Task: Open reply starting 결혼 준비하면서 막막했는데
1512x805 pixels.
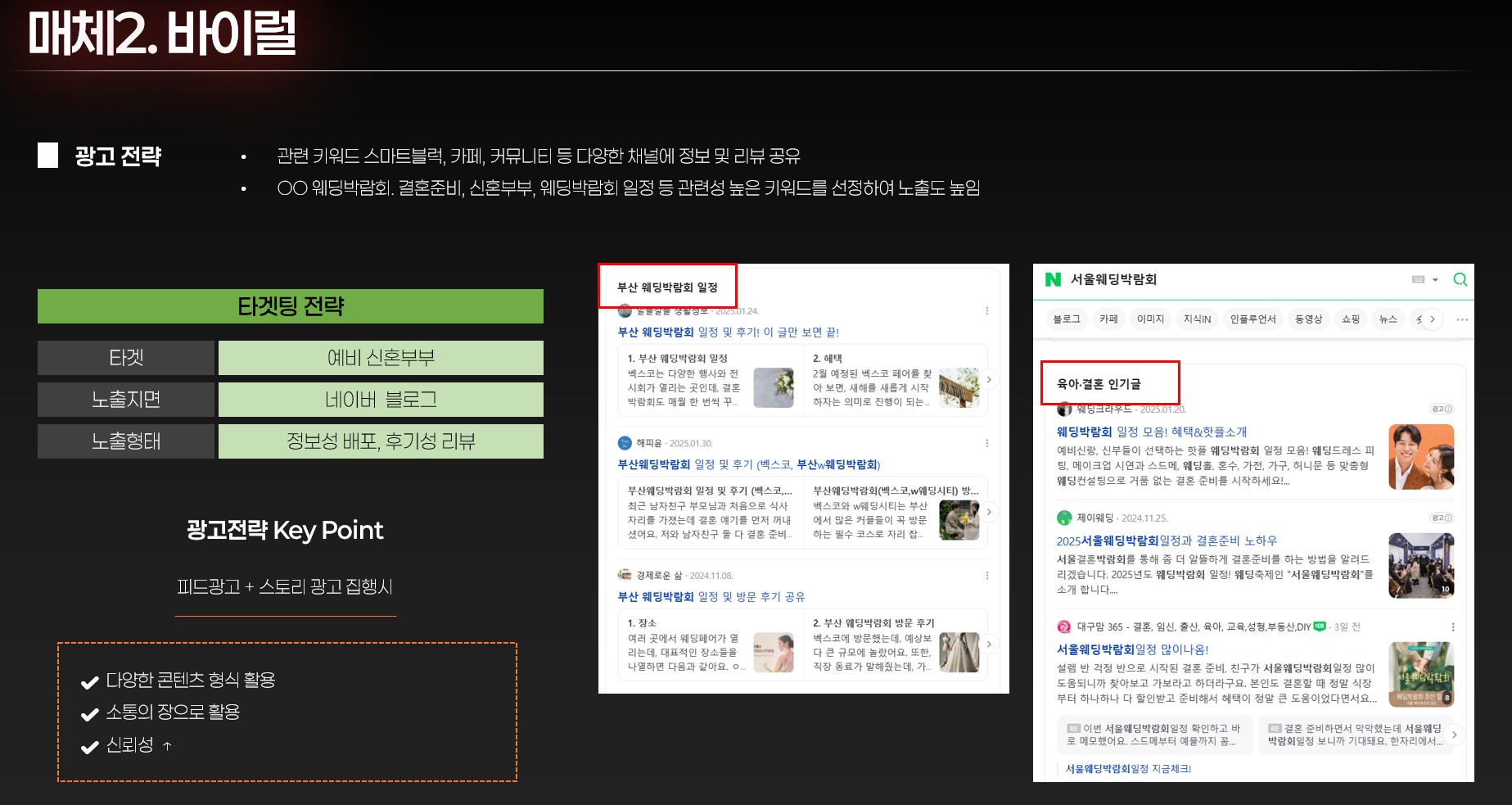Action: pyautogui.click(x=1355, y=735)
